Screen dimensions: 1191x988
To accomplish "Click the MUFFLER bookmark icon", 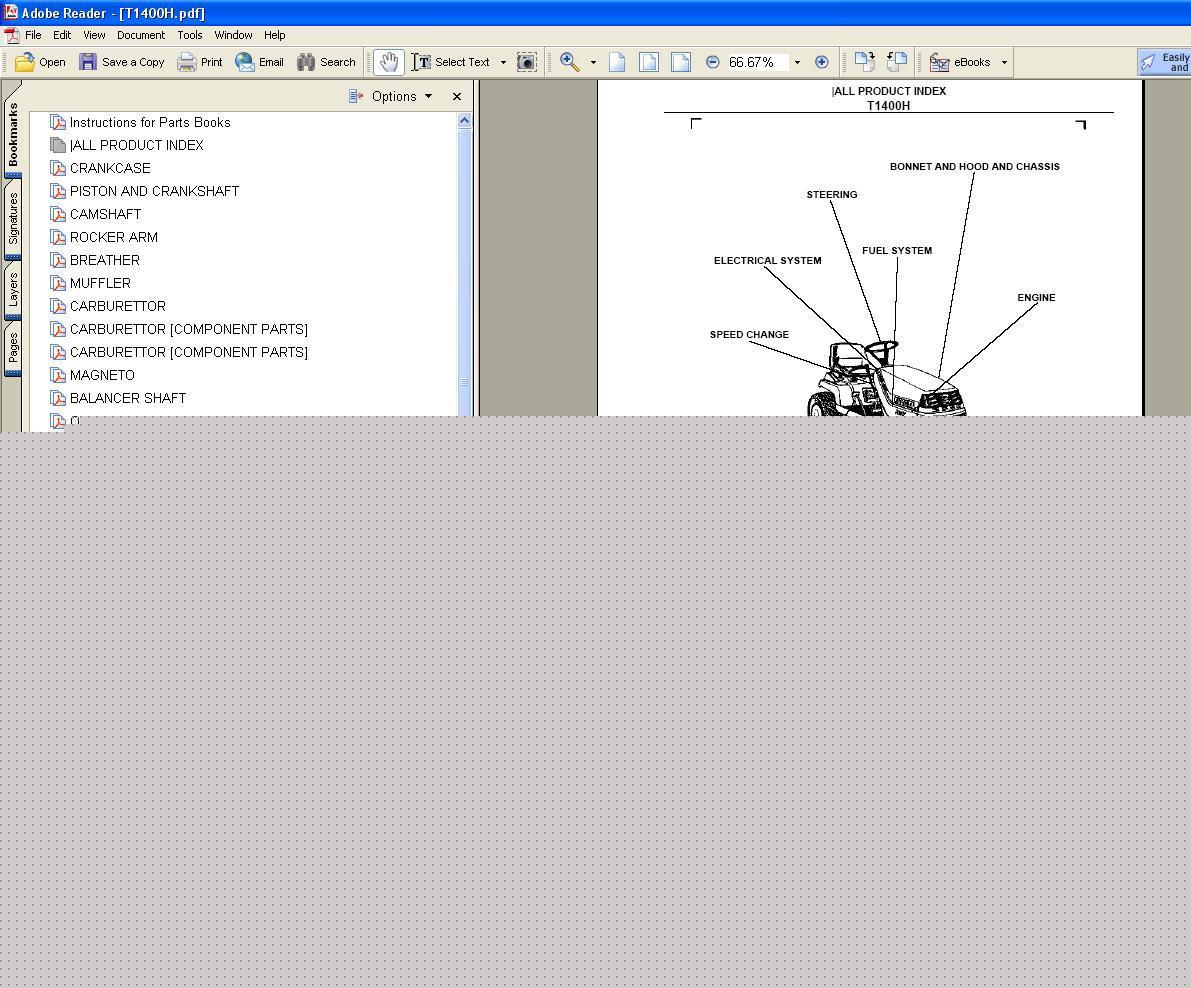I will click(58, 283).
